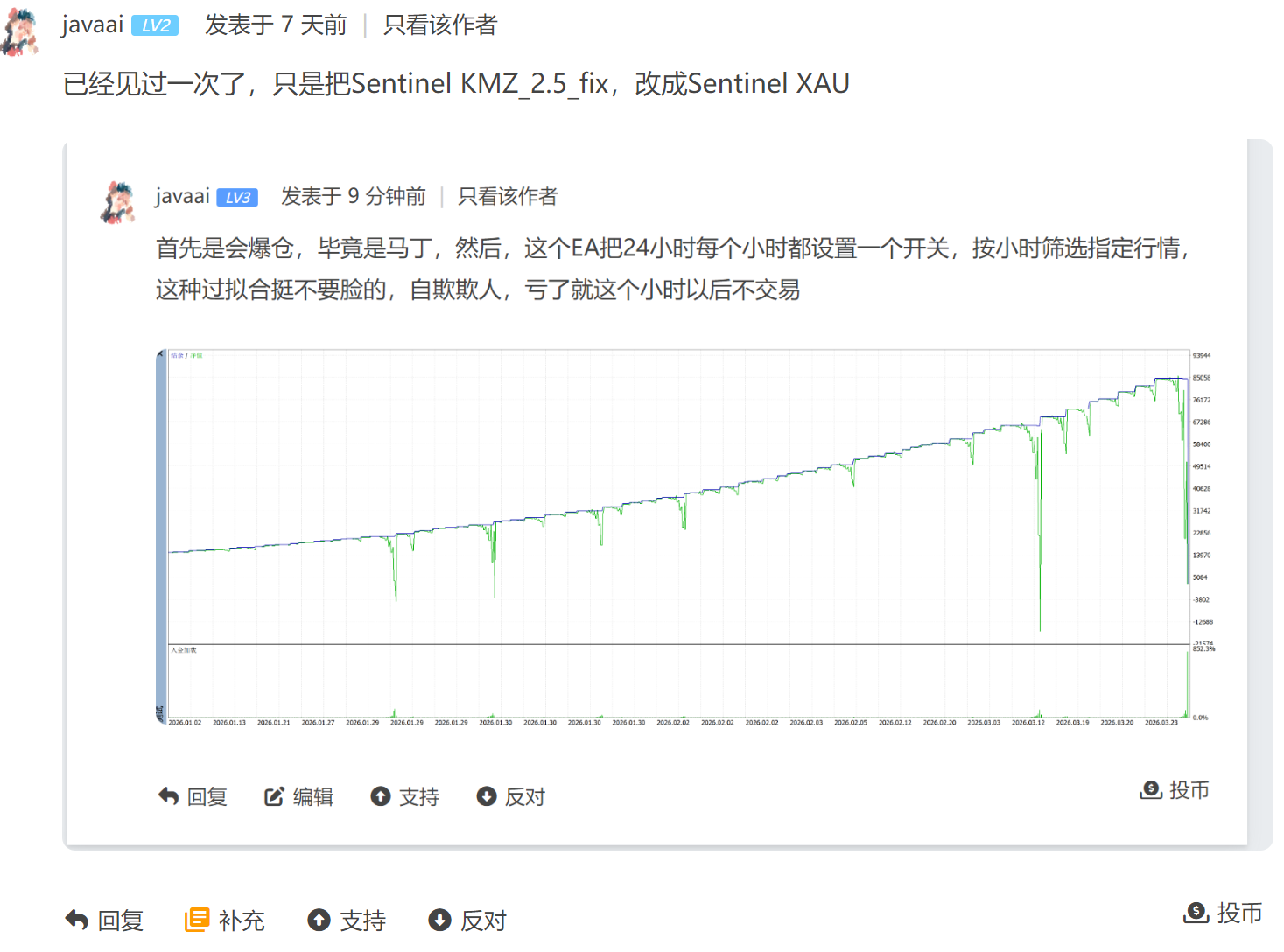The image size is (1284, 952).
Task: Click the LV2 level badge
Action: [155, 26]
